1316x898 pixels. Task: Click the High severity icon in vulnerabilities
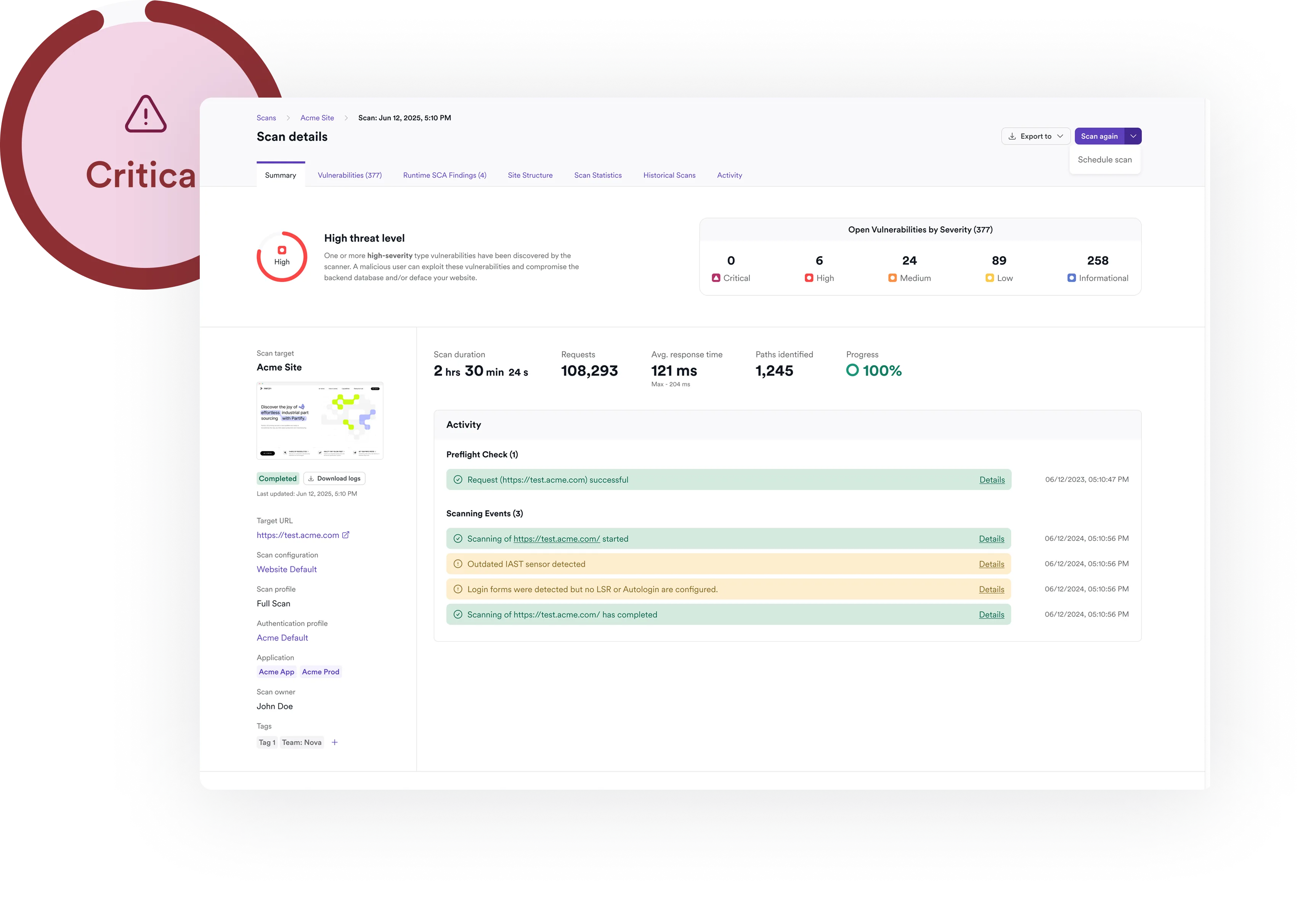[x=809, y=278]
